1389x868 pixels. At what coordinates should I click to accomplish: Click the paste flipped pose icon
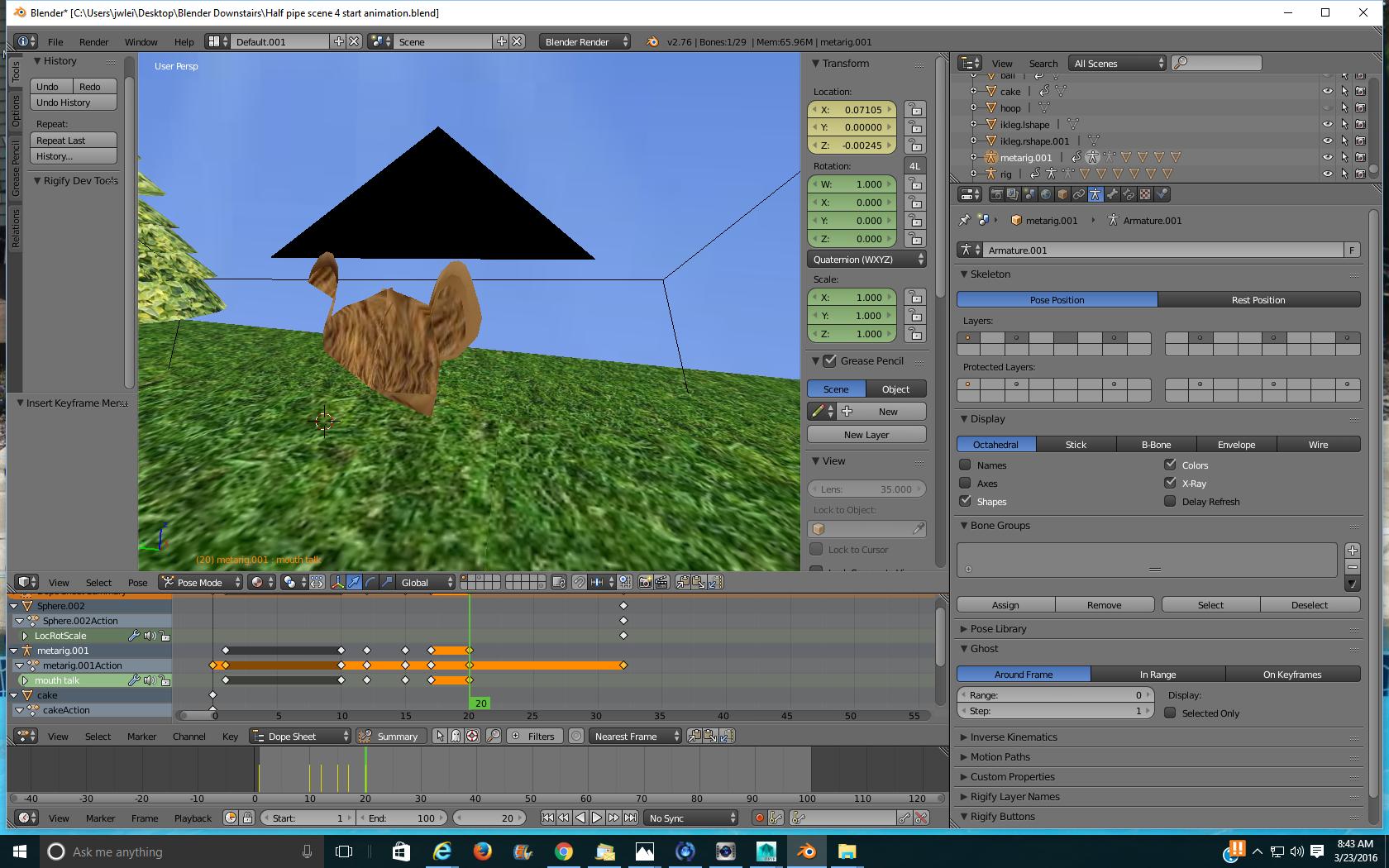[x=715, y=582]
